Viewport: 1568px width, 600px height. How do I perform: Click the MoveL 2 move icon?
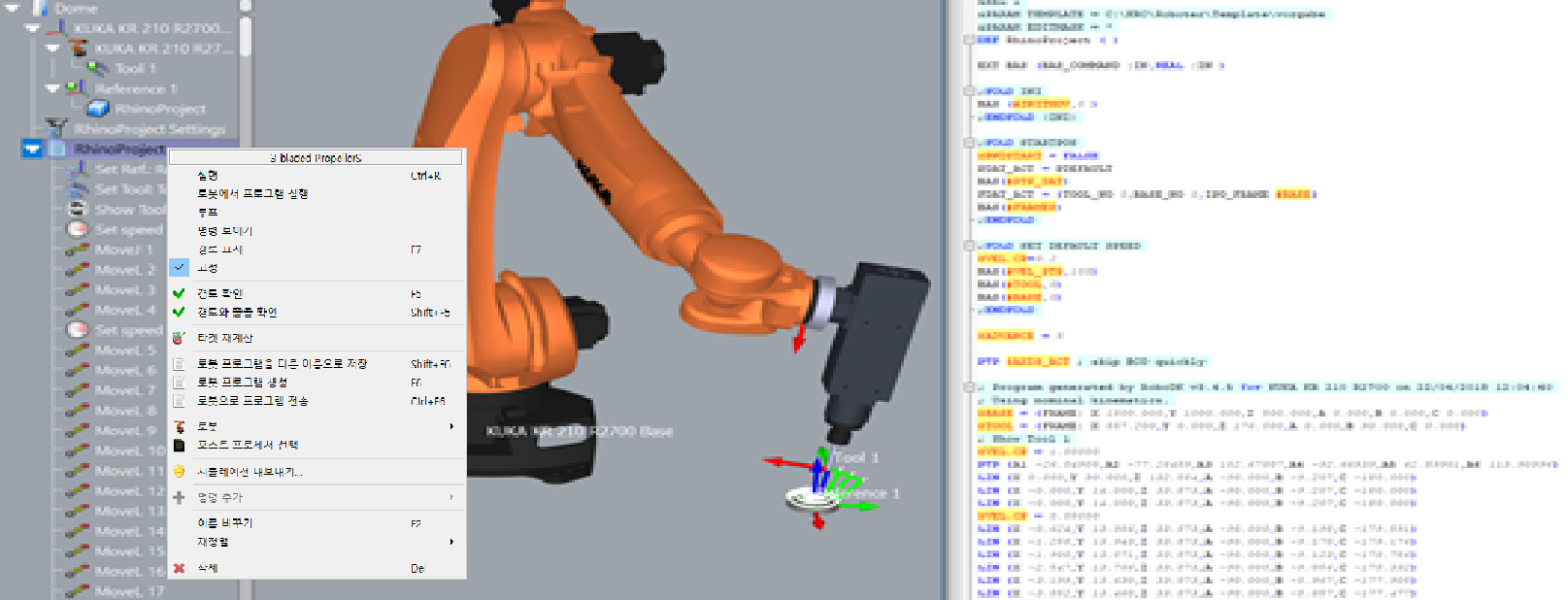pos(78,270)
